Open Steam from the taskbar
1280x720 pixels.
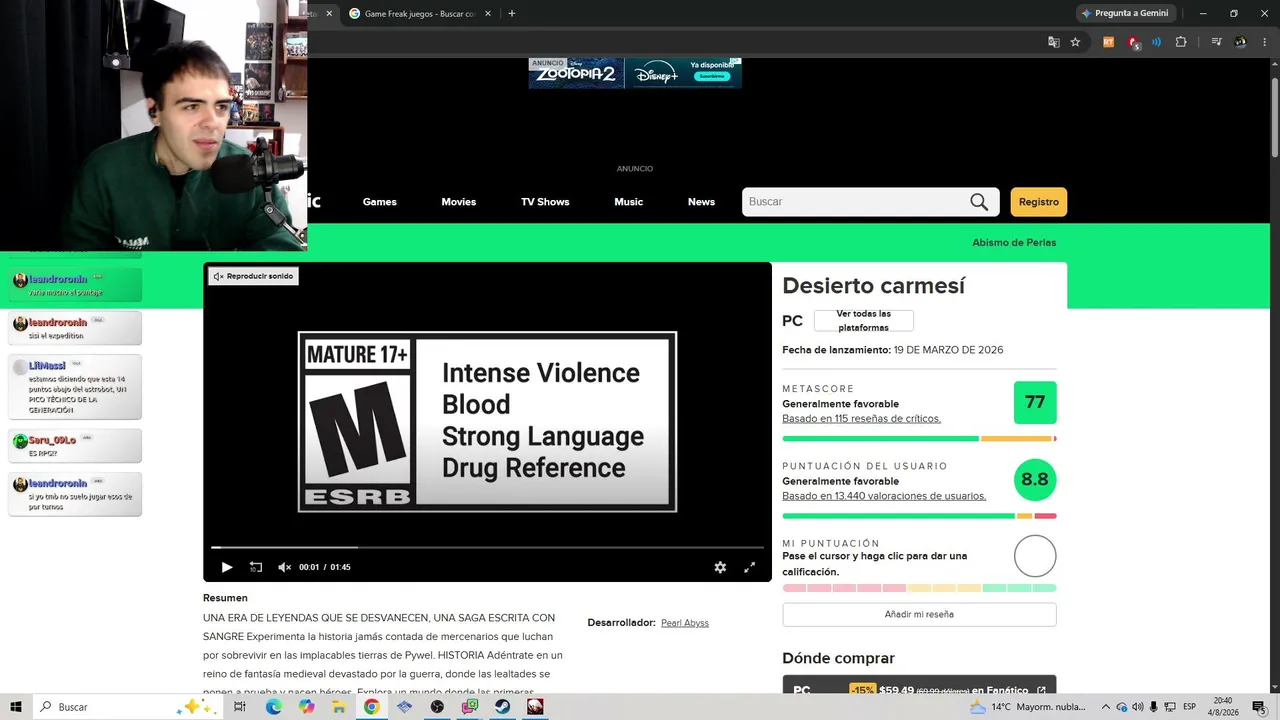503,707
